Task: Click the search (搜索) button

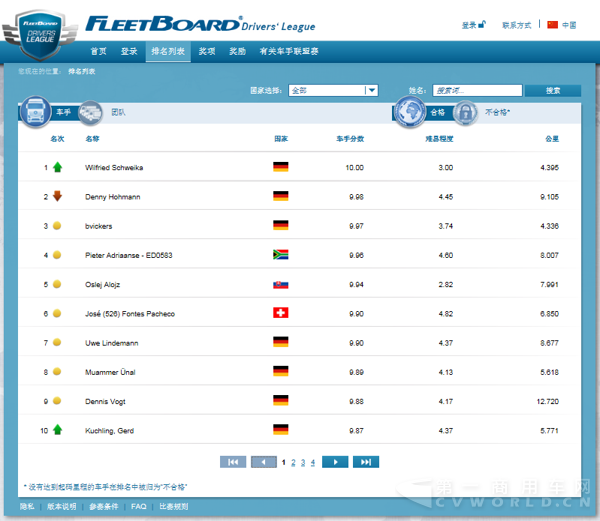Action: click(x=553, y=90)
